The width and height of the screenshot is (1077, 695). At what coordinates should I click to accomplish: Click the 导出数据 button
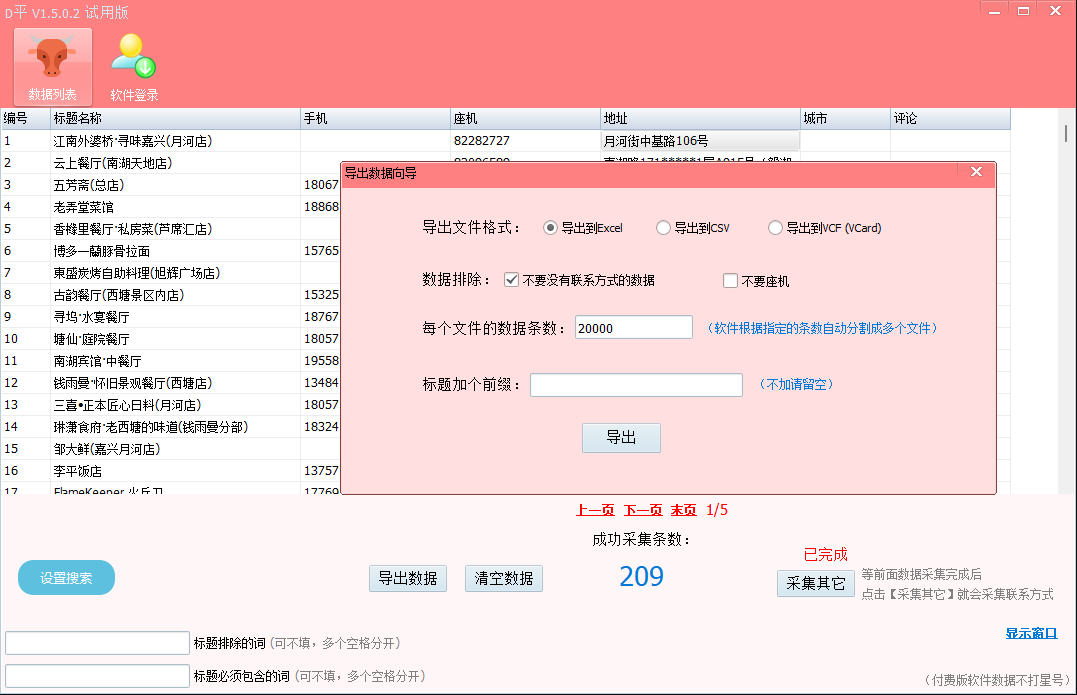click(x=407, y=578)
